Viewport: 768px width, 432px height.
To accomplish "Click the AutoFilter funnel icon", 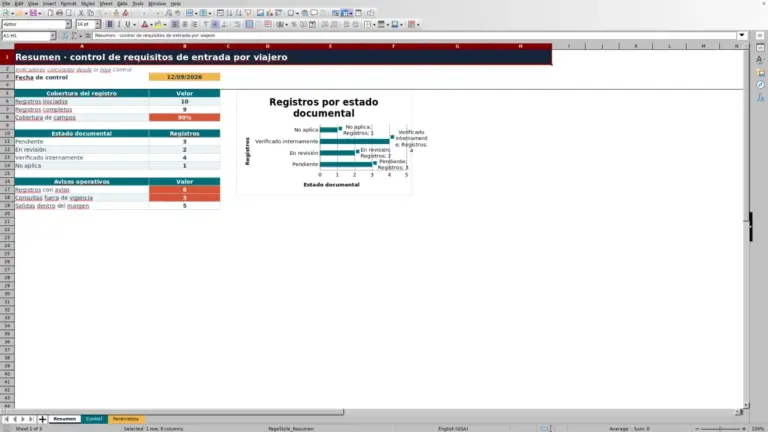I will [x=248, y=13].
